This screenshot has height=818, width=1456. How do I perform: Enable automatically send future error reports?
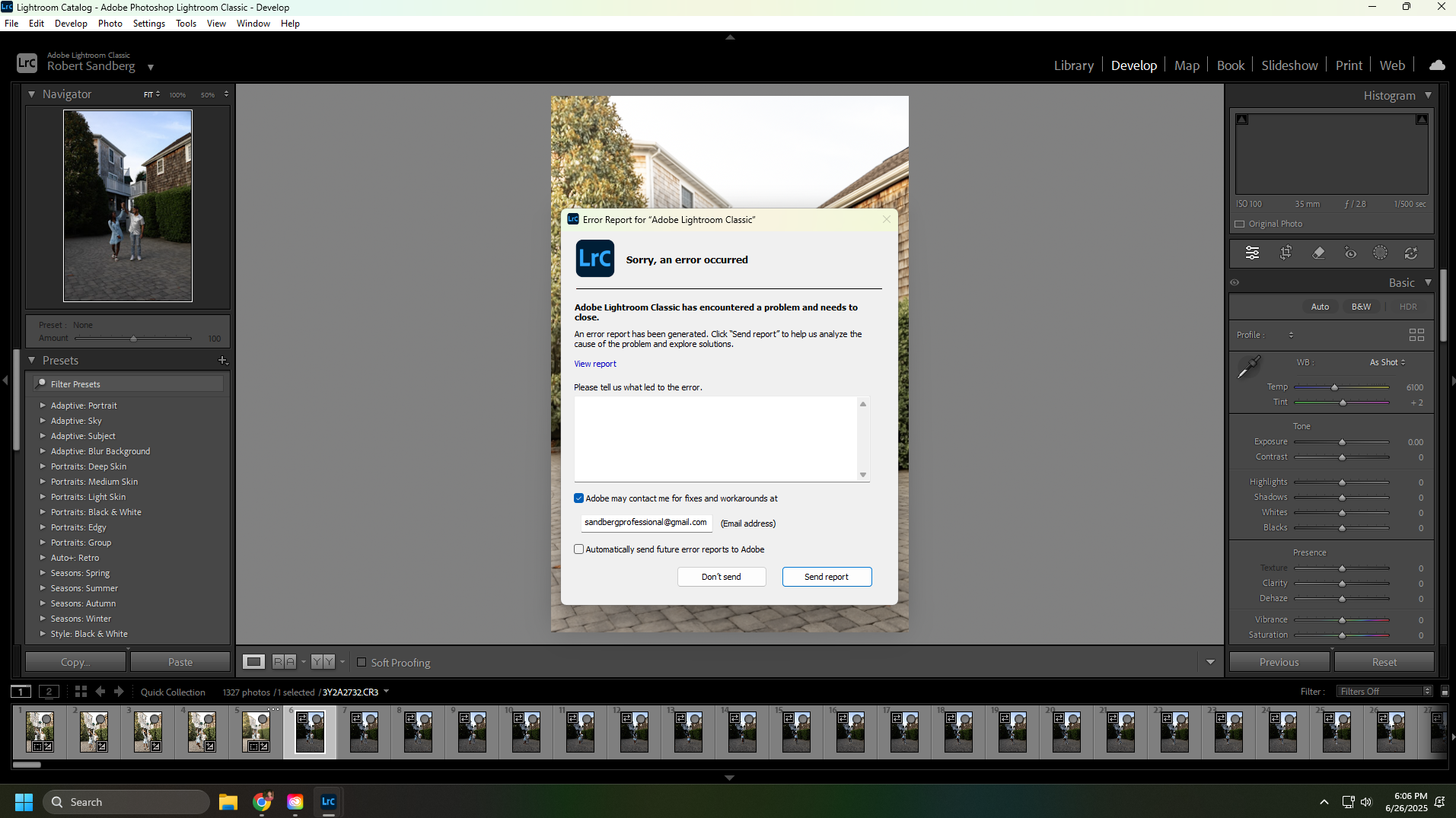[578, 549]
